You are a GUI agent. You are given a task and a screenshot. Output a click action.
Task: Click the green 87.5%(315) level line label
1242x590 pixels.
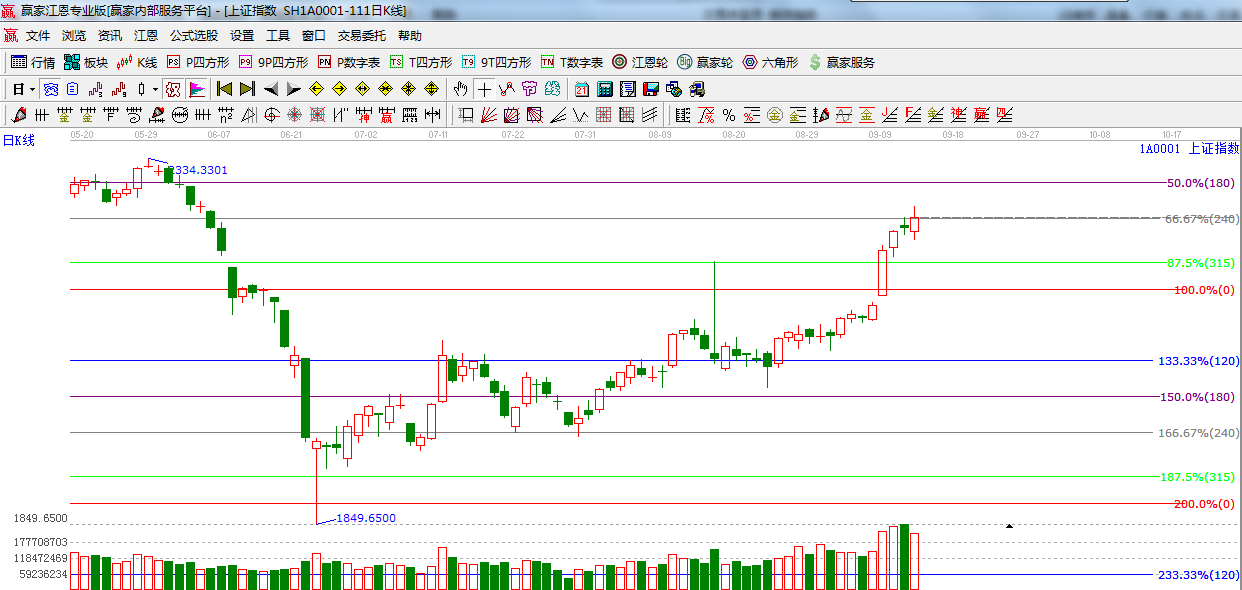click(x=1201, y=263)
